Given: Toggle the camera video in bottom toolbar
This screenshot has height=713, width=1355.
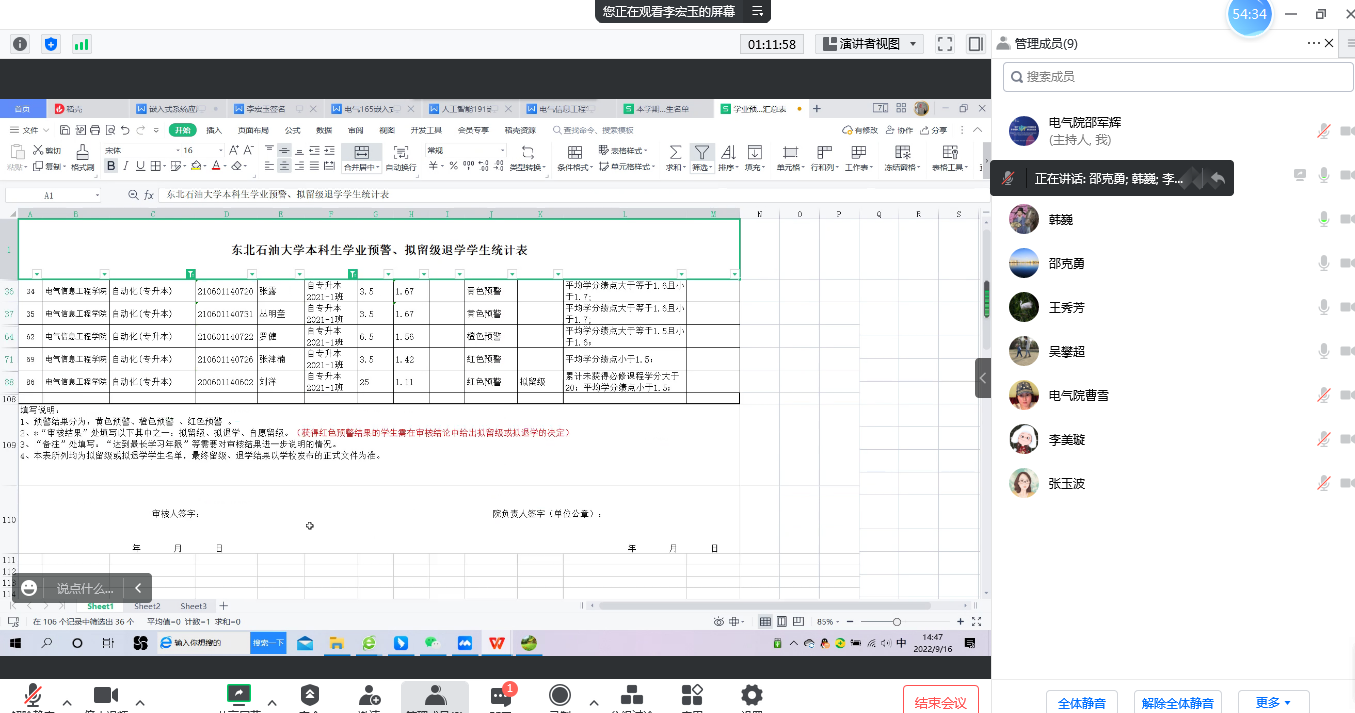Looking at the screenshot, I should point(106,695).
